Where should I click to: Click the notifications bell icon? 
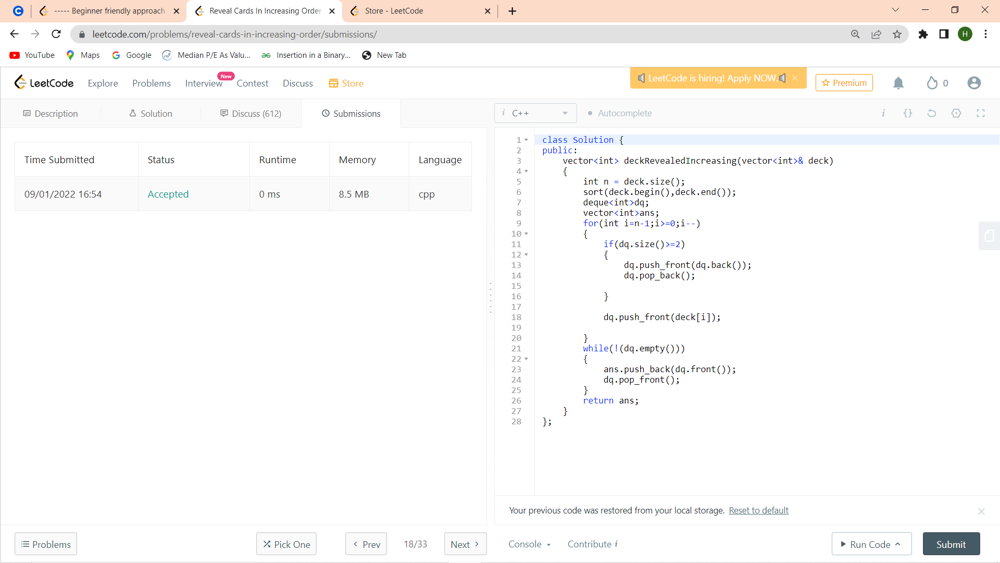pyautogui.click(x=898, y=83)
